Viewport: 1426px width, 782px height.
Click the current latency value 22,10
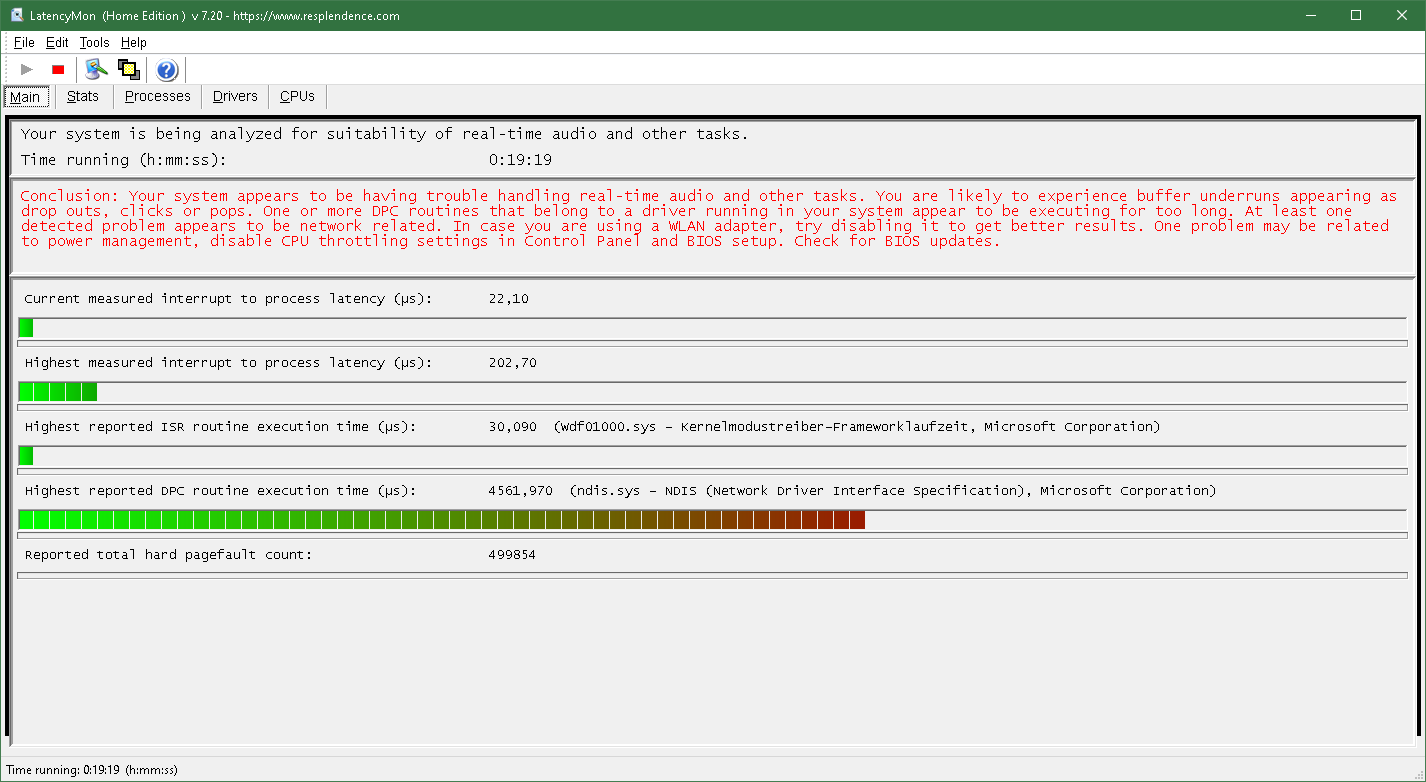(x=508, y=299)
